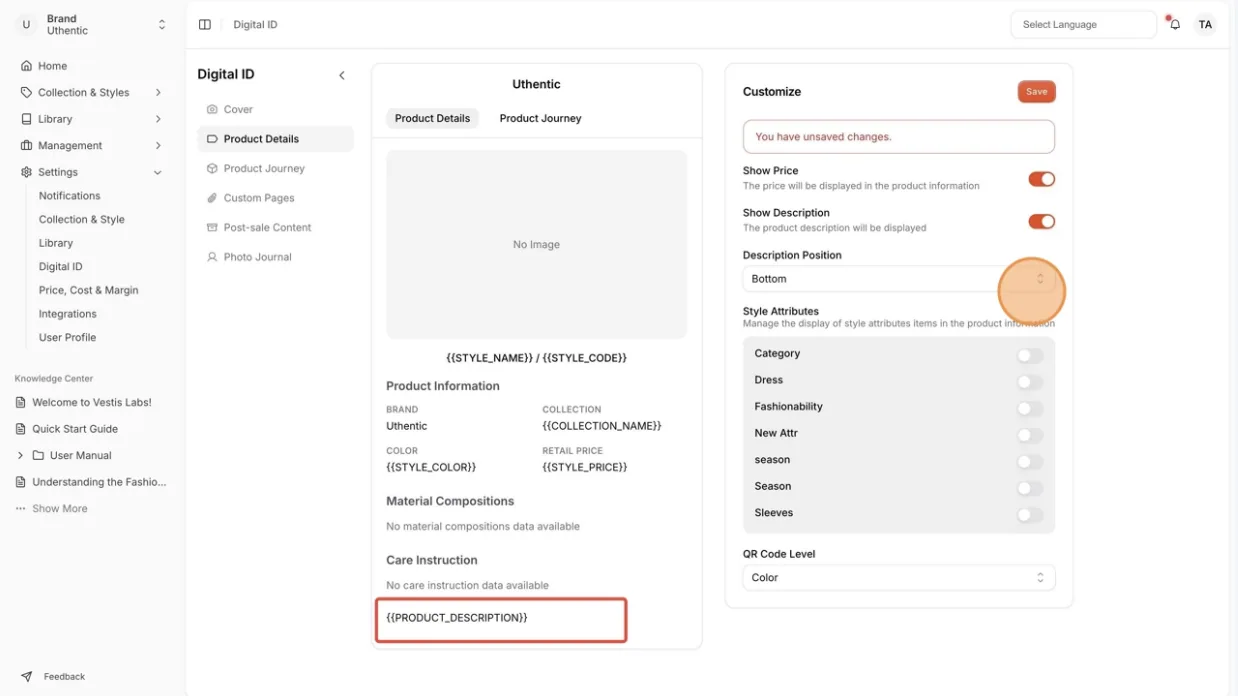Image resolution: width=1238 pixels, height=696 pixels.
Task: Enable the Fashionability attribute toggle
Action: [x=1029, y=408]
